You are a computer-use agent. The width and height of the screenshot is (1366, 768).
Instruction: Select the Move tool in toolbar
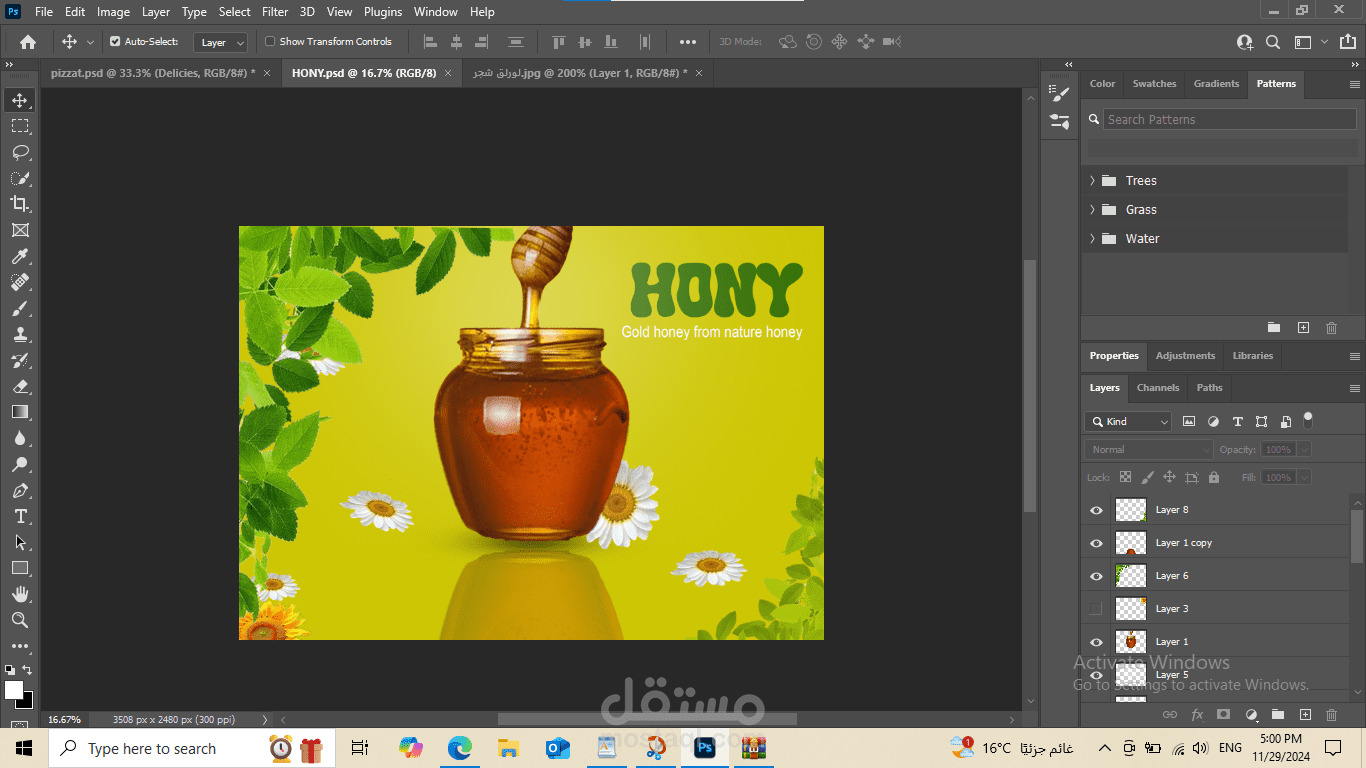tap(20, 100)
